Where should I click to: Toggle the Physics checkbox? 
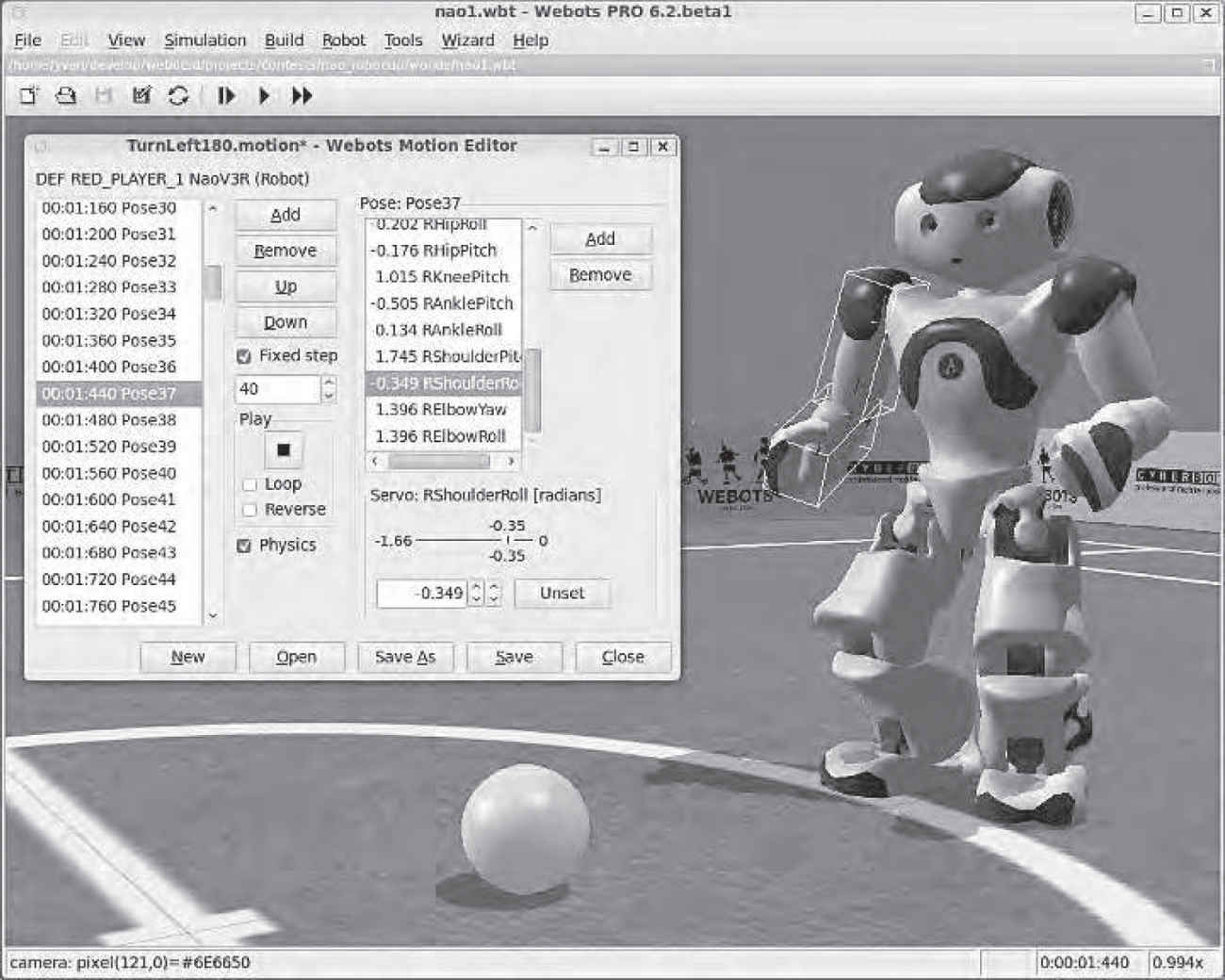click(x=244, y=546)
